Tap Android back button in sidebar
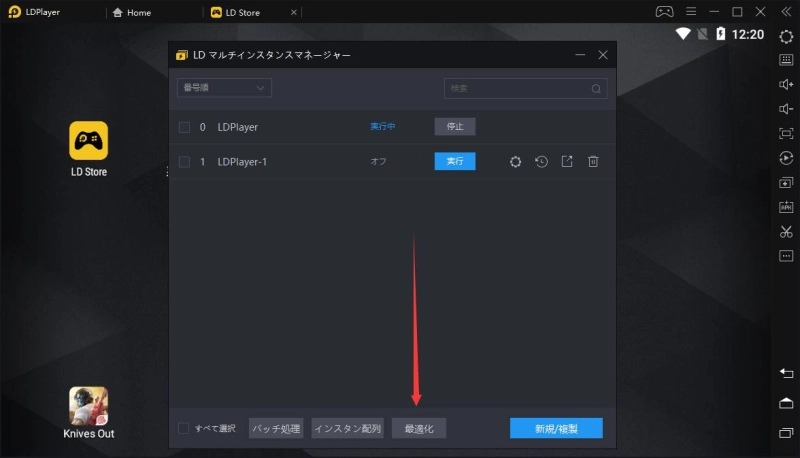The width and height of the screenshot is (800, 458). click(786, 373)
